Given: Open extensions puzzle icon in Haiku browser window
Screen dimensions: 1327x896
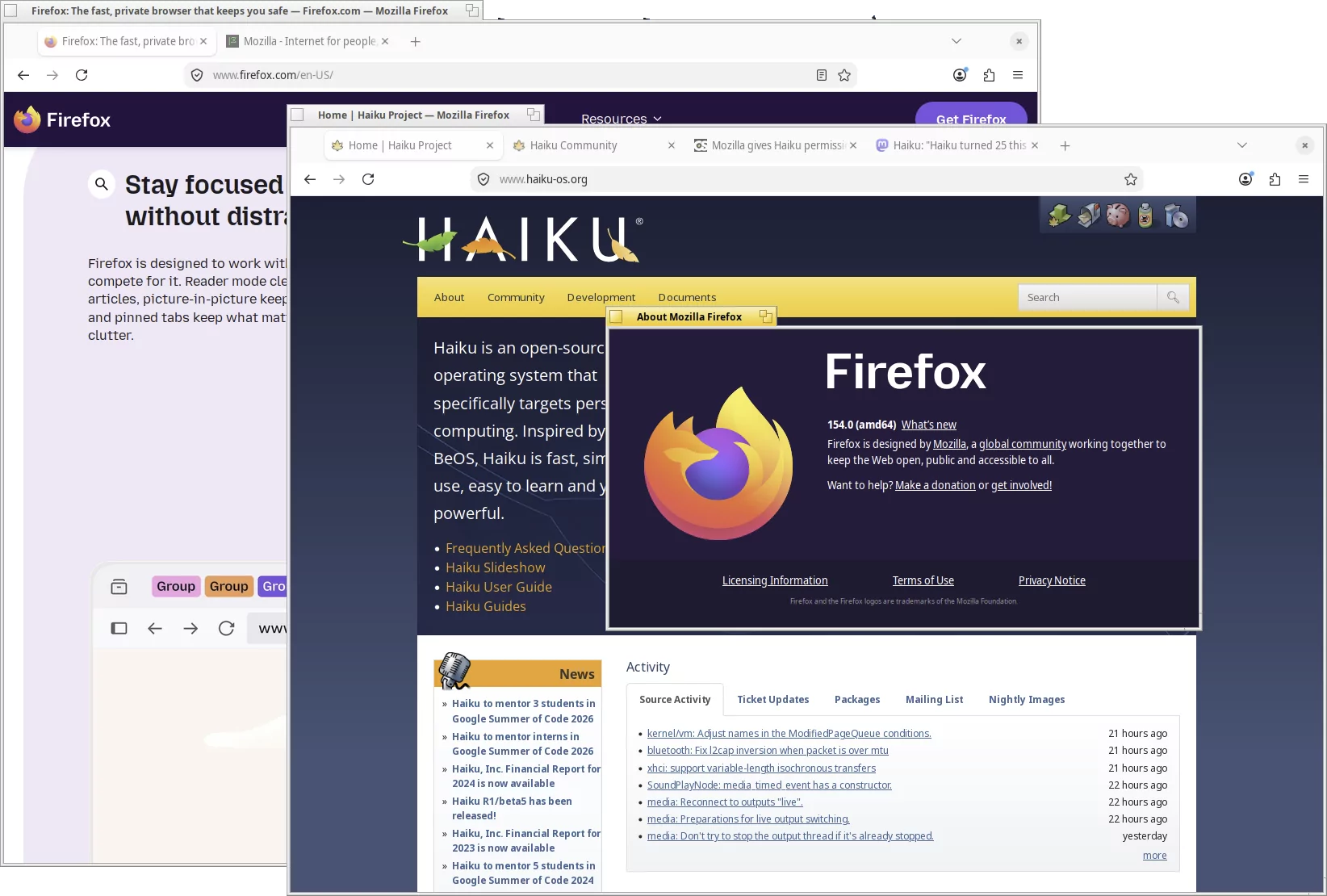Looking at the screenshot, I should pos(1275,179).
